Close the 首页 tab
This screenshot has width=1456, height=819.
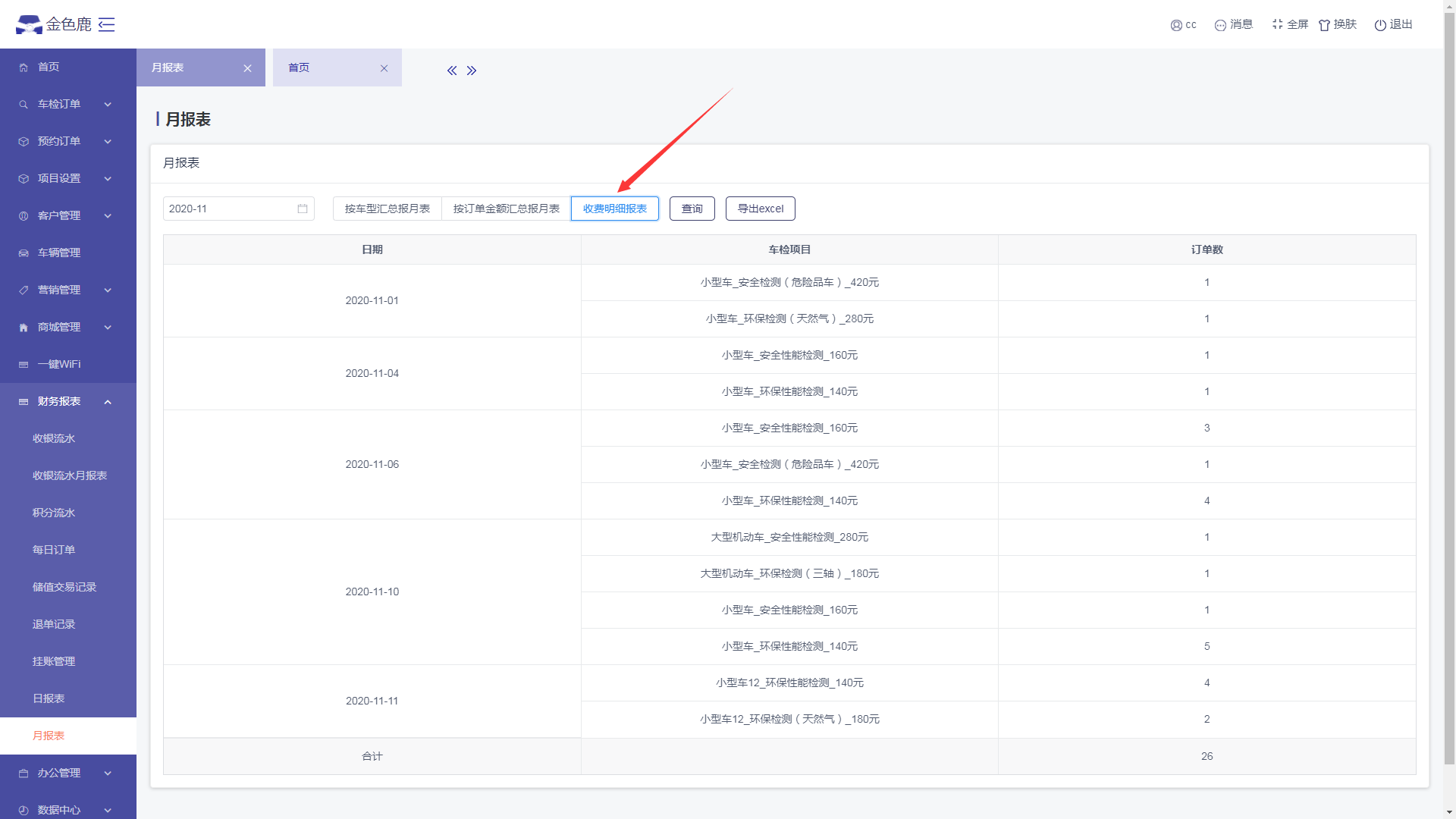point(384,68)
